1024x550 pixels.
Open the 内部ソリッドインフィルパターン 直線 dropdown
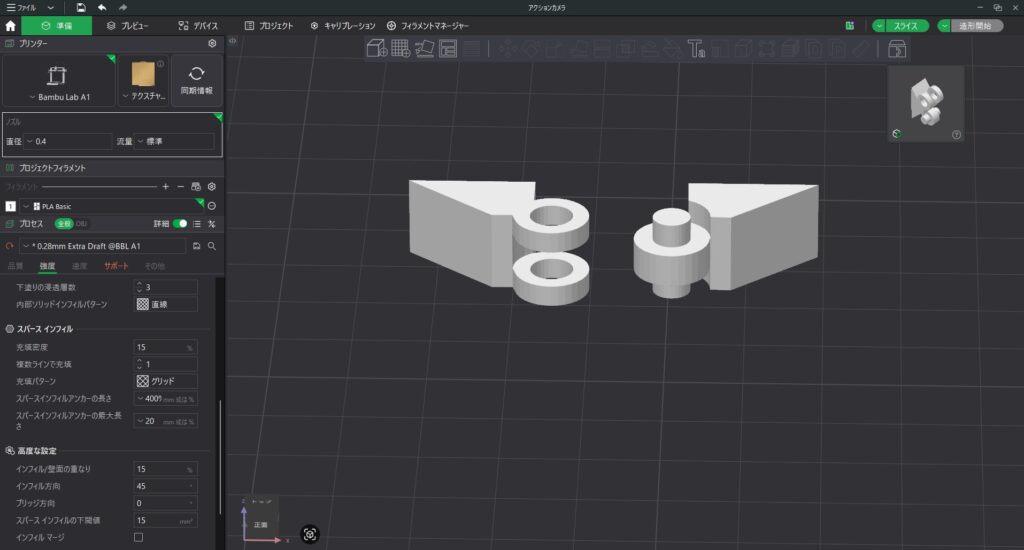166,304
